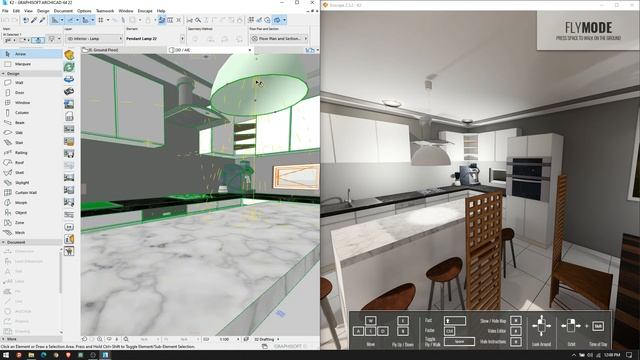
Task: Show hidden system tray icons chevron
Action: click(573, 355)
